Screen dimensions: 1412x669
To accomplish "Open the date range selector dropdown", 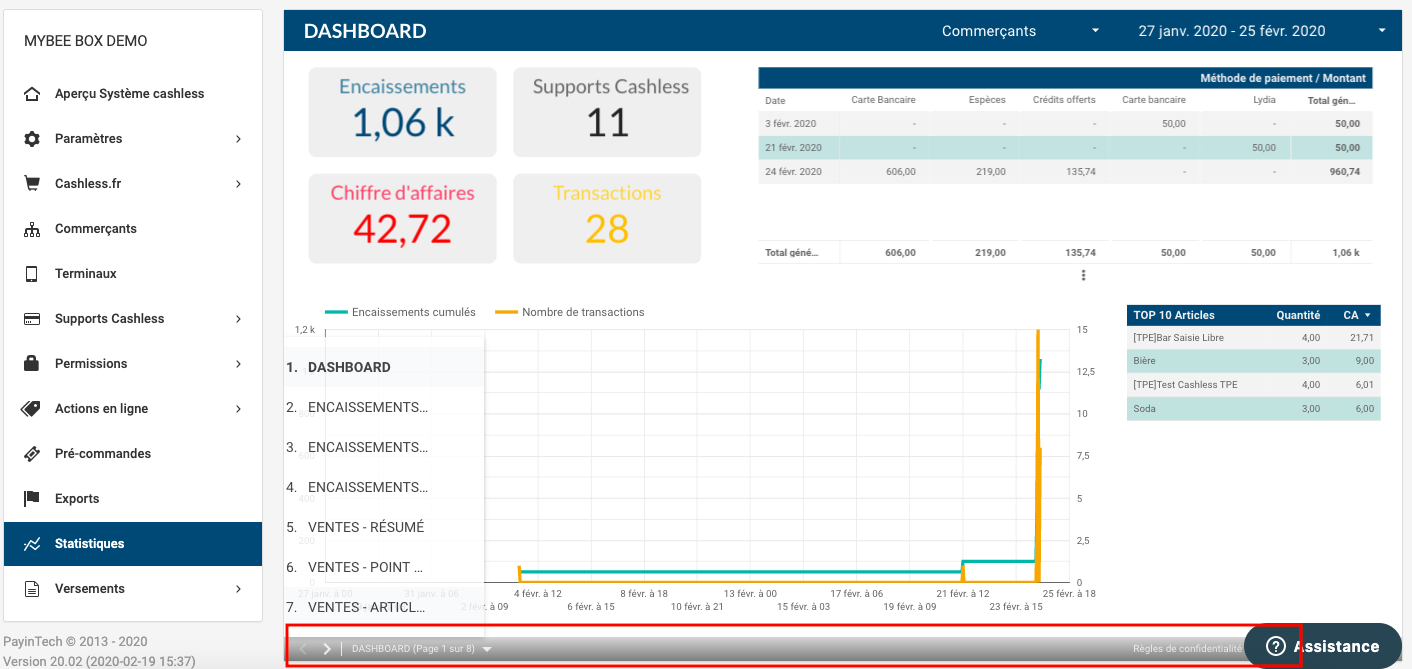I will coord(1262,31).
